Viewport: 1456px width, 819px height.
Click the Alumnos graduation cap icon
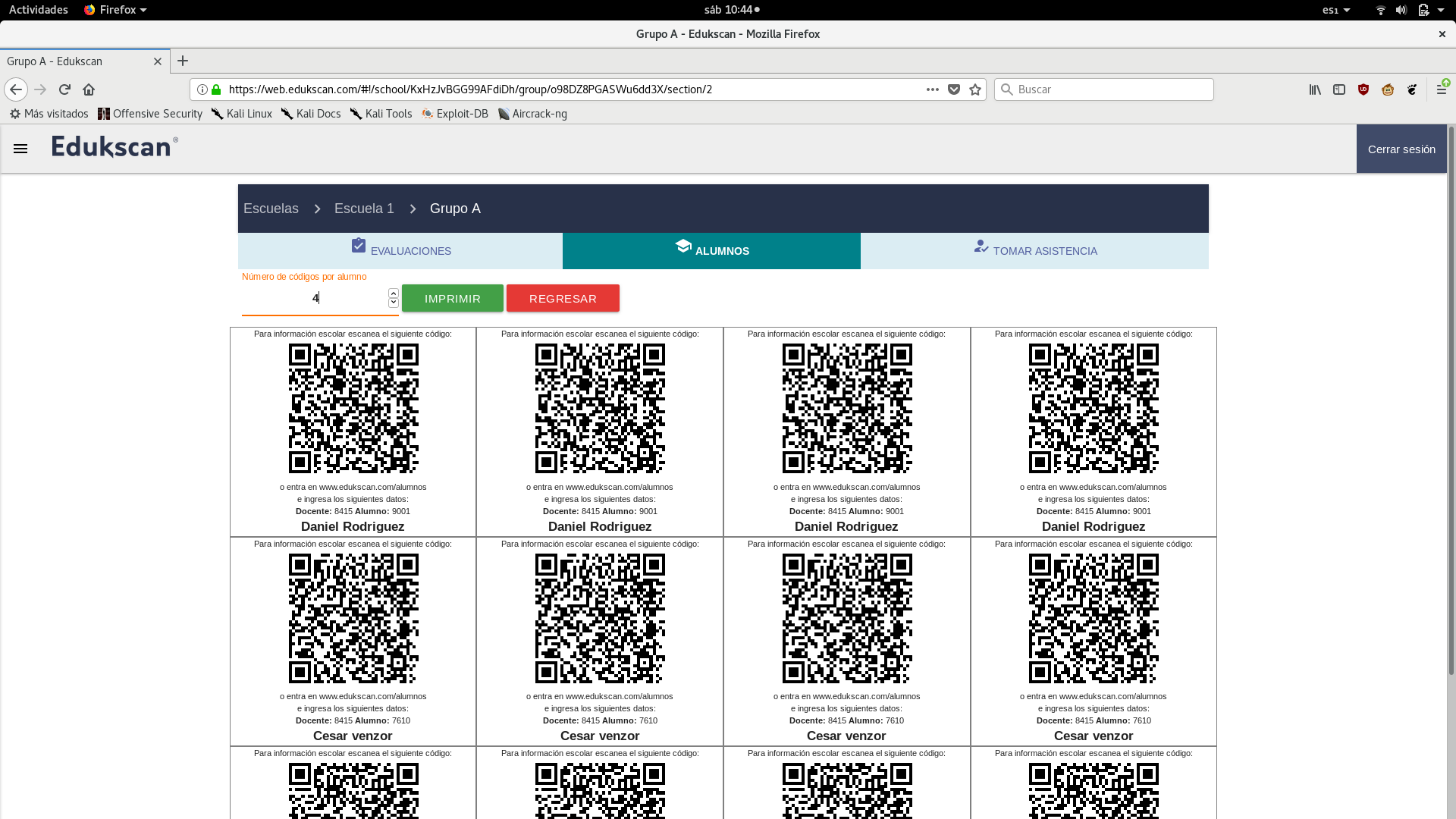[683, 246]
